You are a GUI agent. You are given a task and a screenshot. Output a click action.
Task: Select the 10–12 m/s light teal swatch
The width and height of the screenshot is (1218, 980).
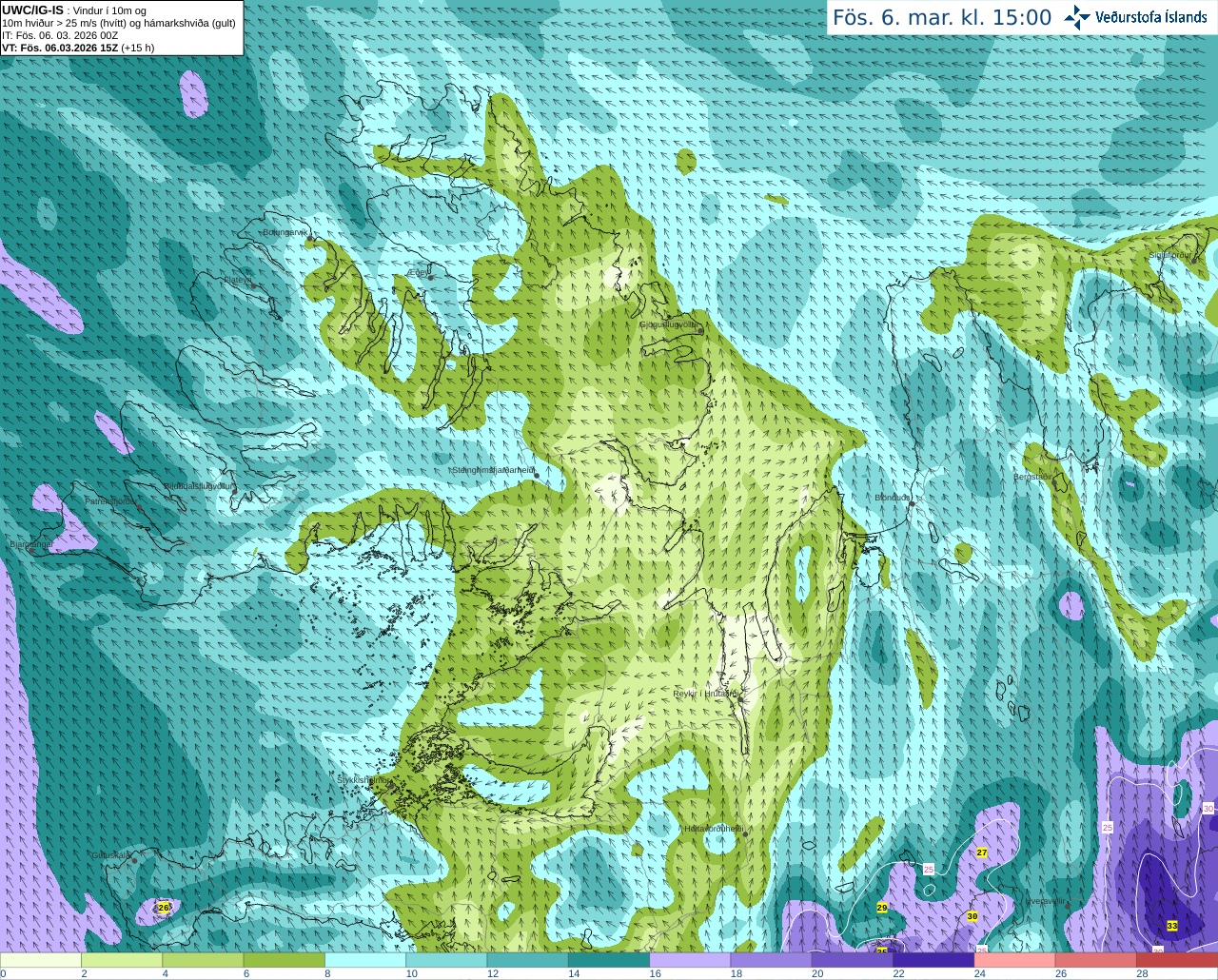(447, 960)
